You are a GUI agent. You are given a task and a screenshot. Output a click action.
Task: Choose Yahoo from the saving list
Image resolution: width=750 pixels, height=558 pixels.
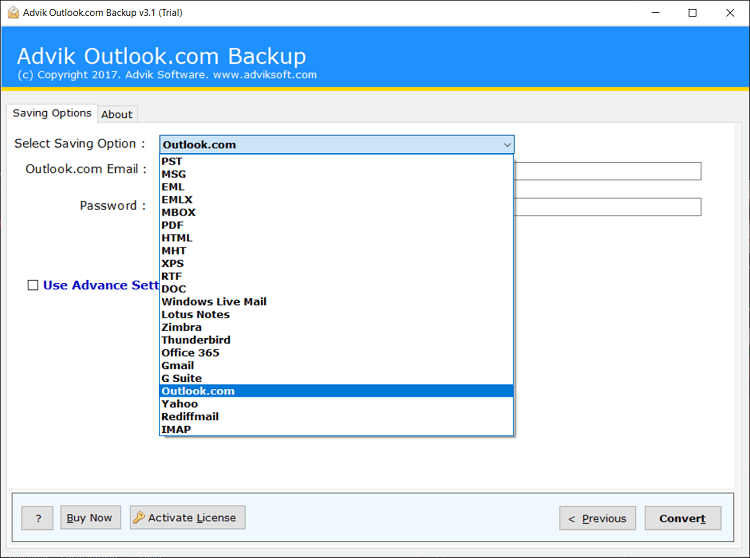(336, 404)
